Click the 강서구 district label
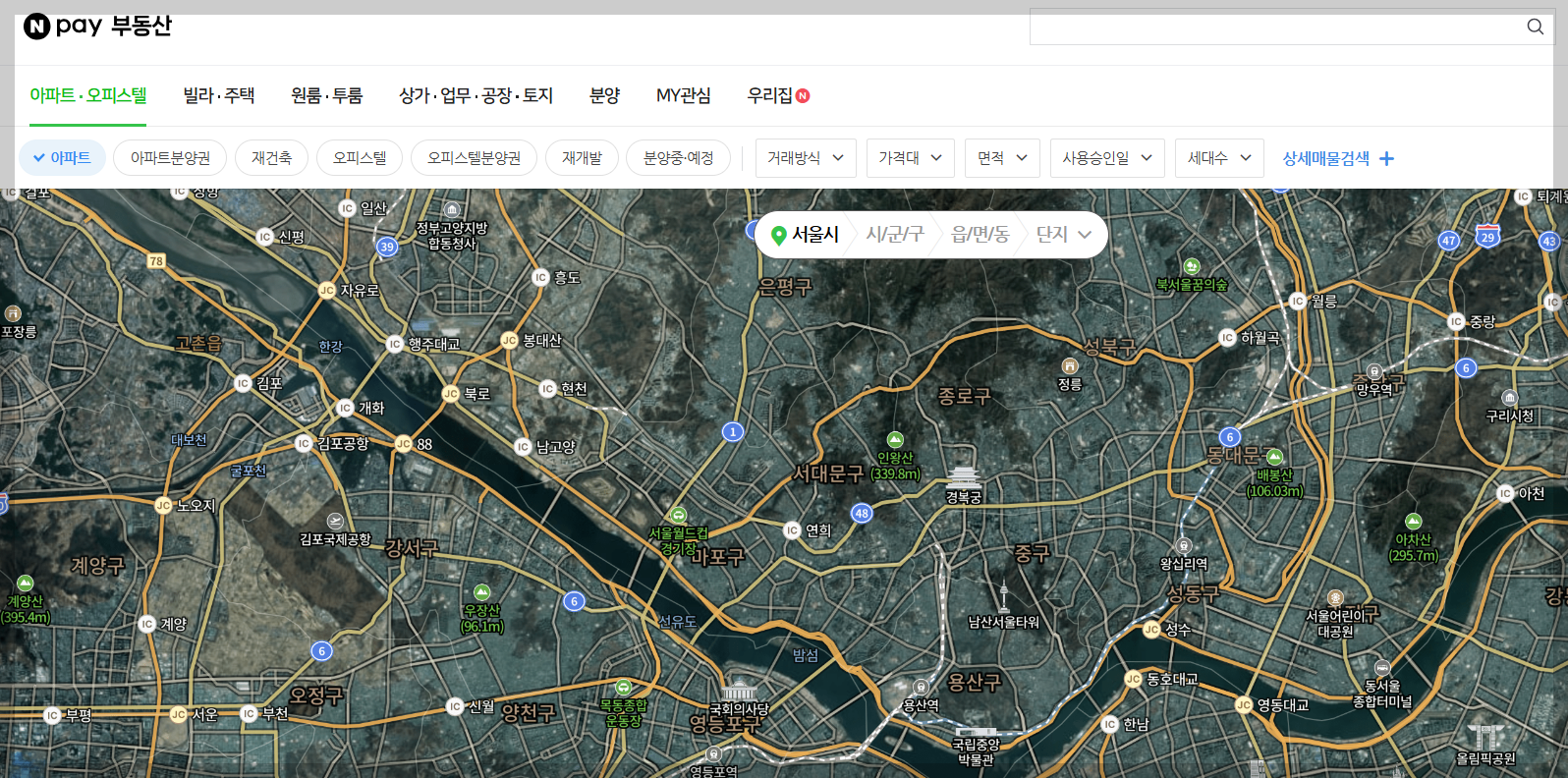This screenshot has width=1568, height=778. (411, 548)
